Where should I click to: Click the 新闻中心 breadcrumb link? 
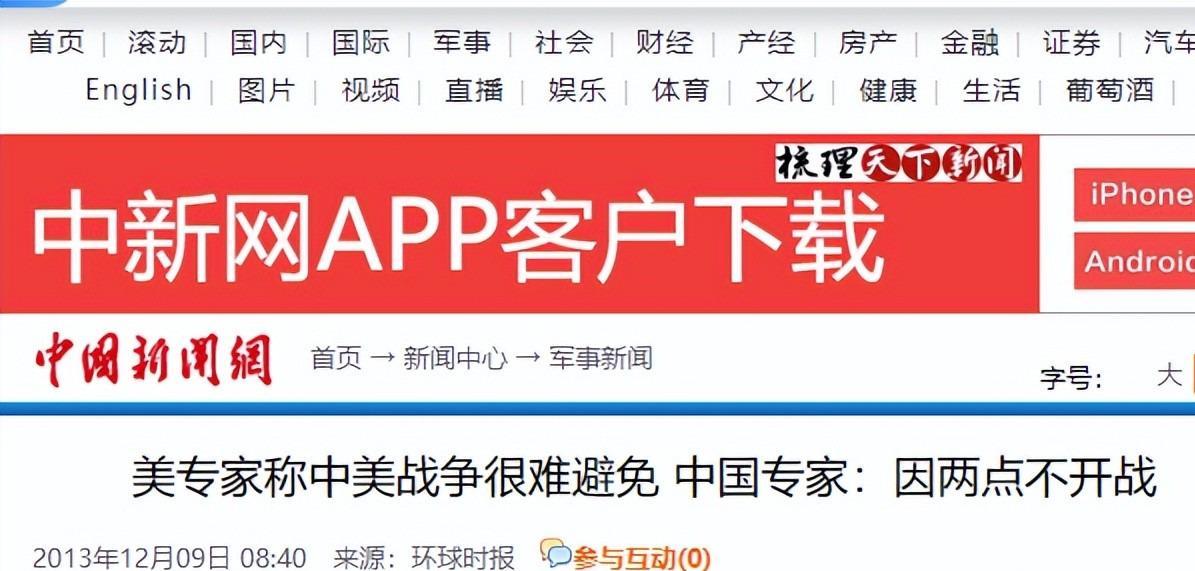click(x=455, y=358)
